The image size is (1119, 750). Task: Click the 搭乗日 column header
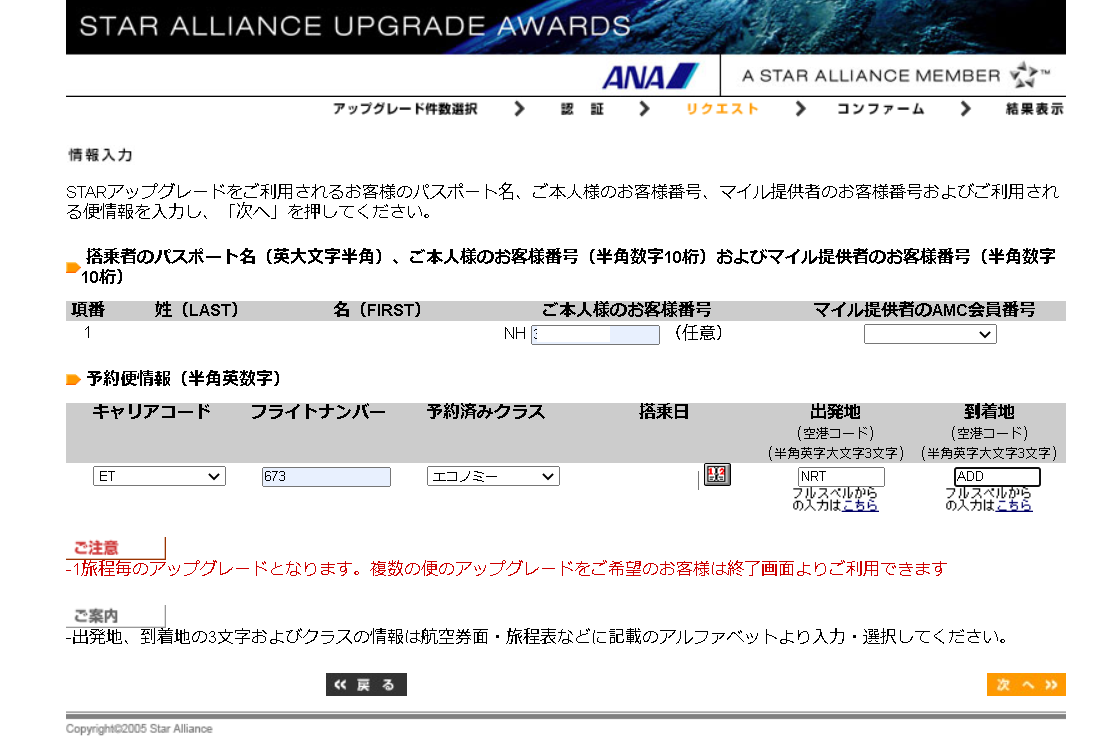664,412
